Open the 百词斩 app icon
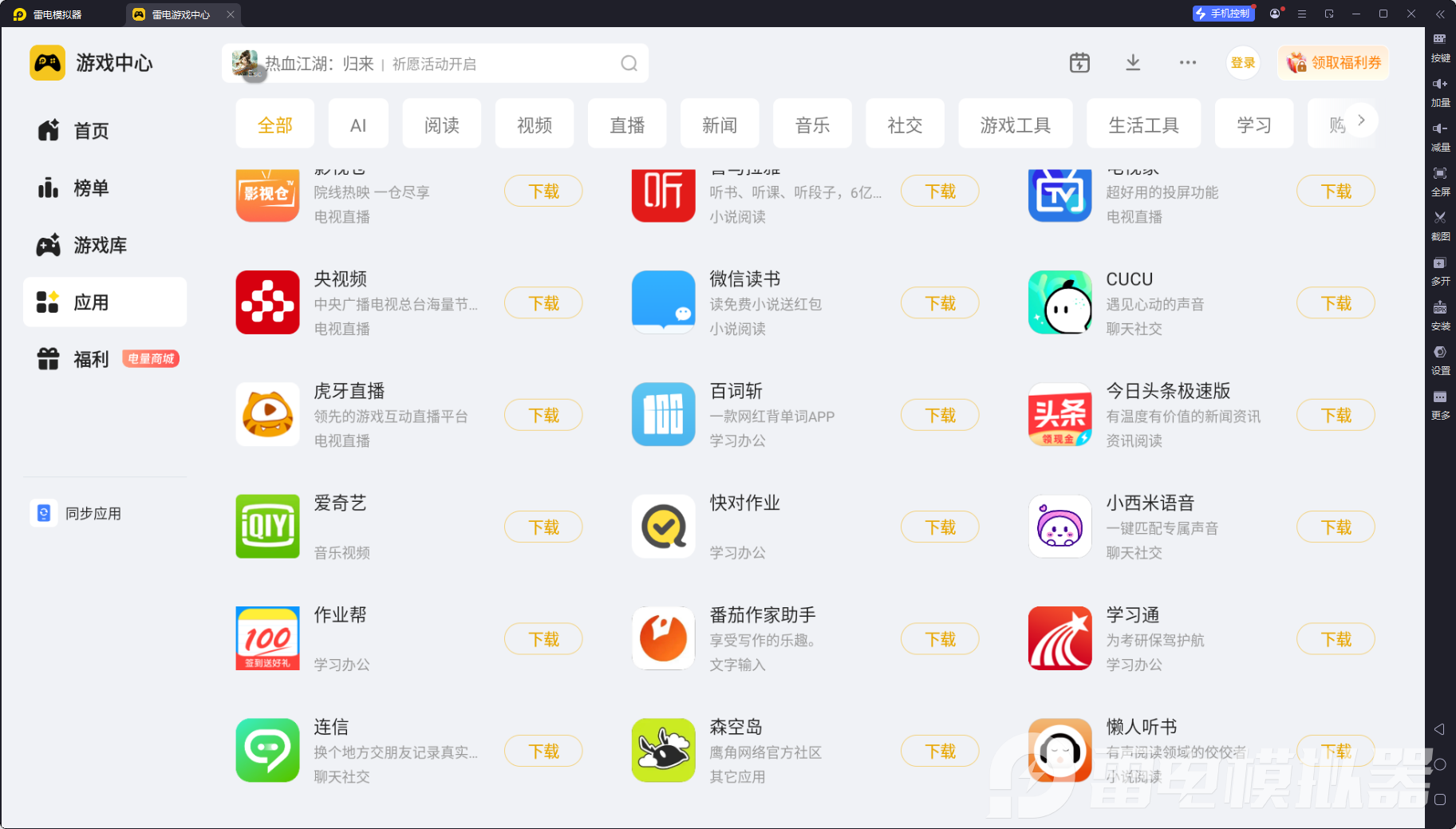The image size is (1456, 829). click(664, 415)
